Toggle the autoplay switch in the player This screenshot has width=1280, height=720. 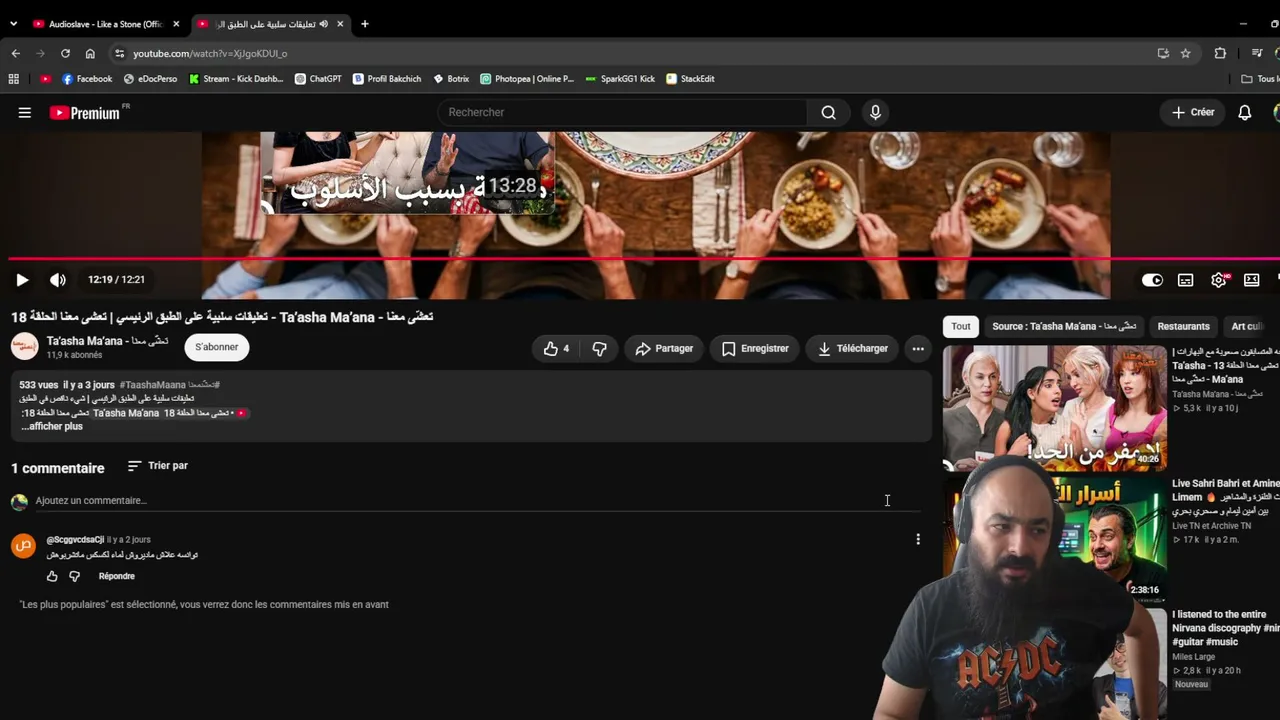click(1152, 280)
